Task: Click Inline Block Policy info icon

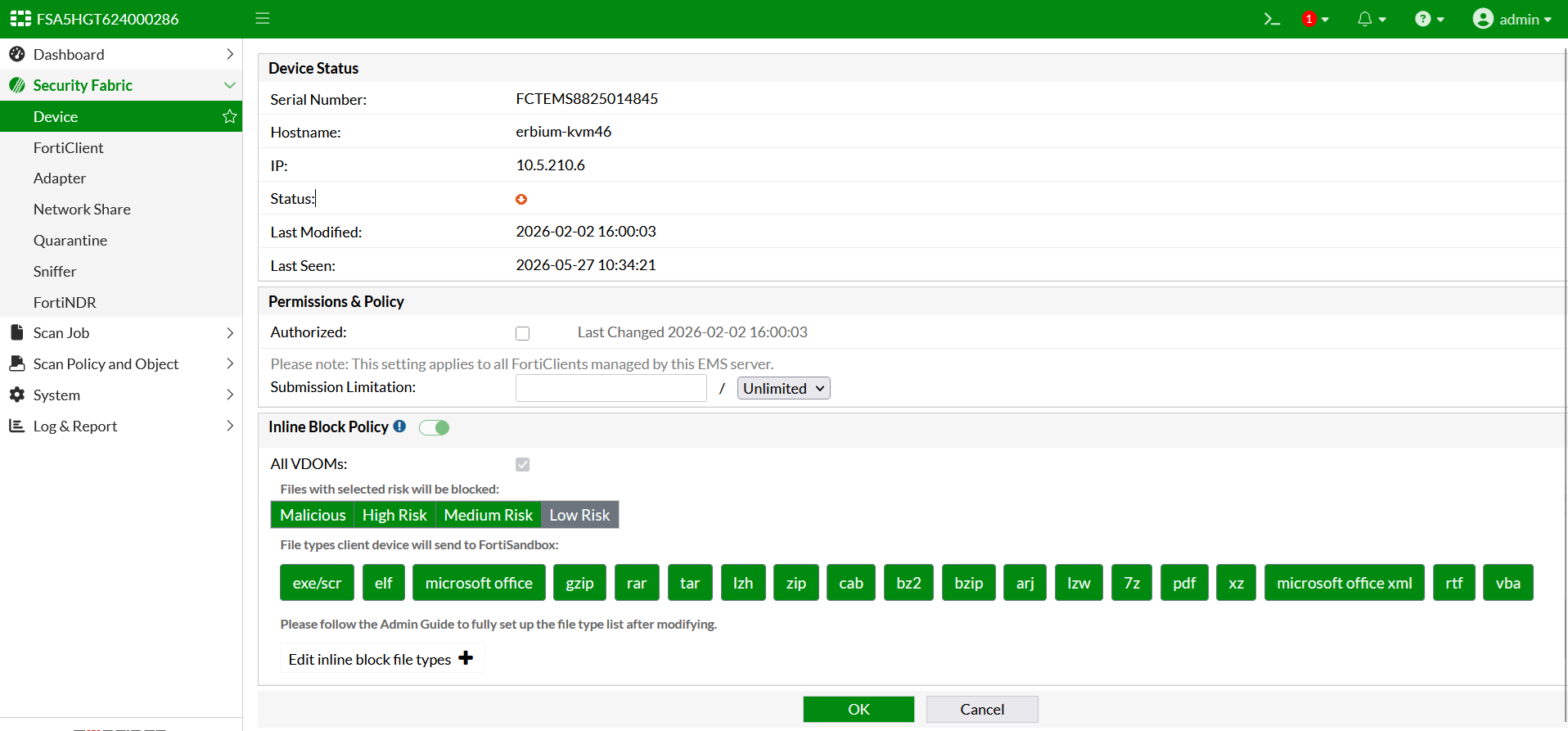Action: [399, 426]
